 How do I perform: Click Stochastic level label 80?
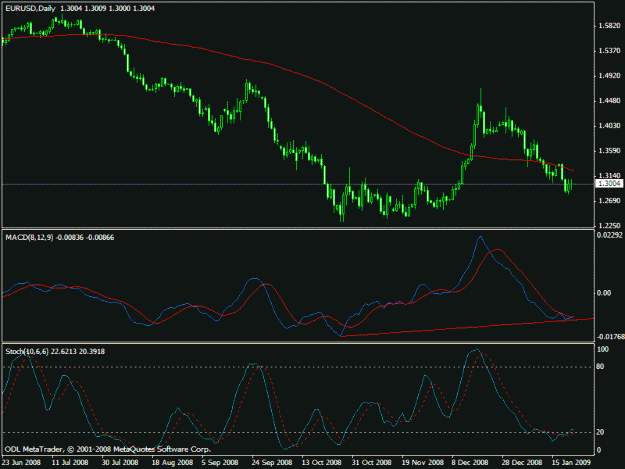pyautogui.click(x=600, y=367)
